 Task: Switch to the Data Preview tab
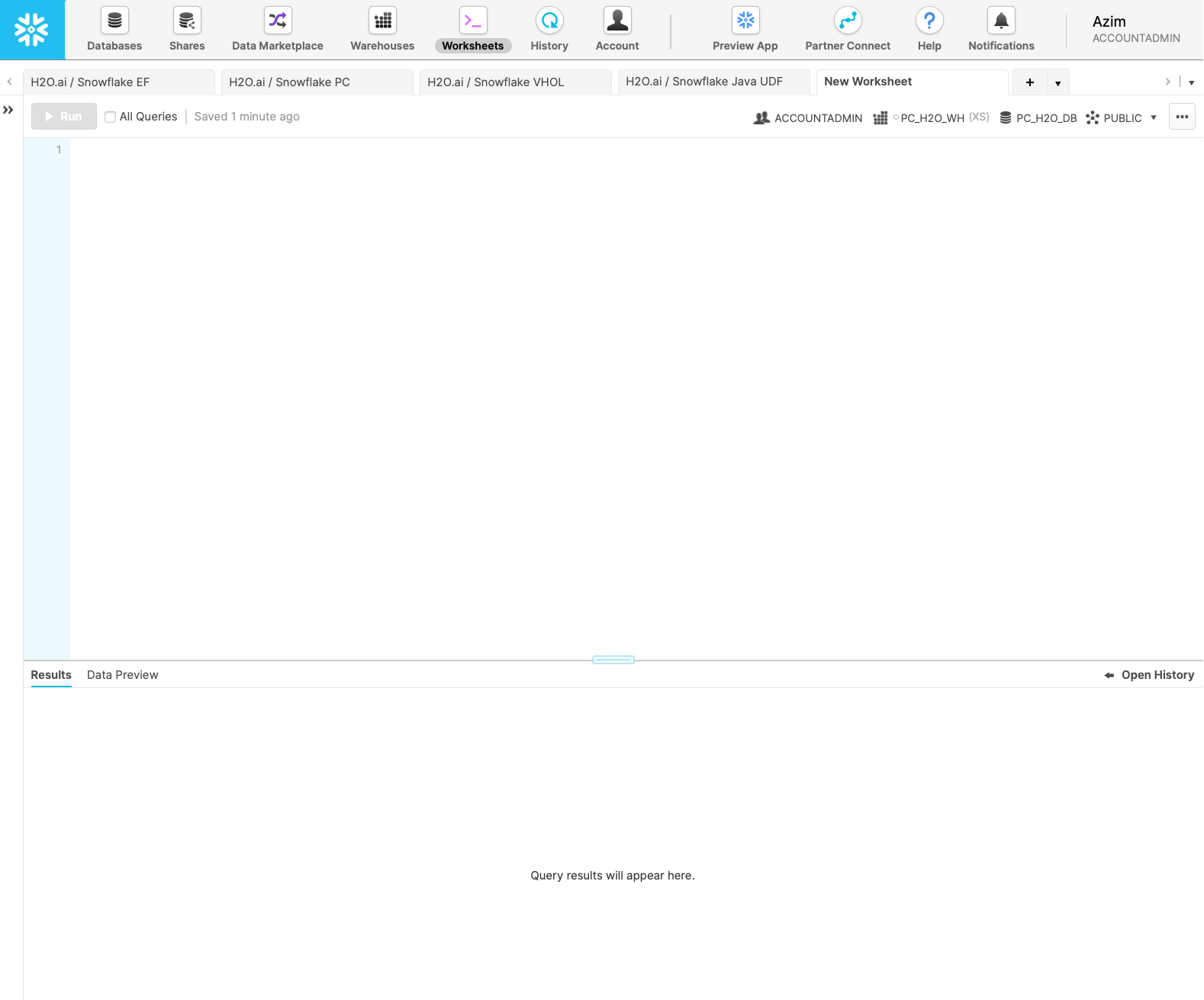pyautogui.click(x=122, y=675)
